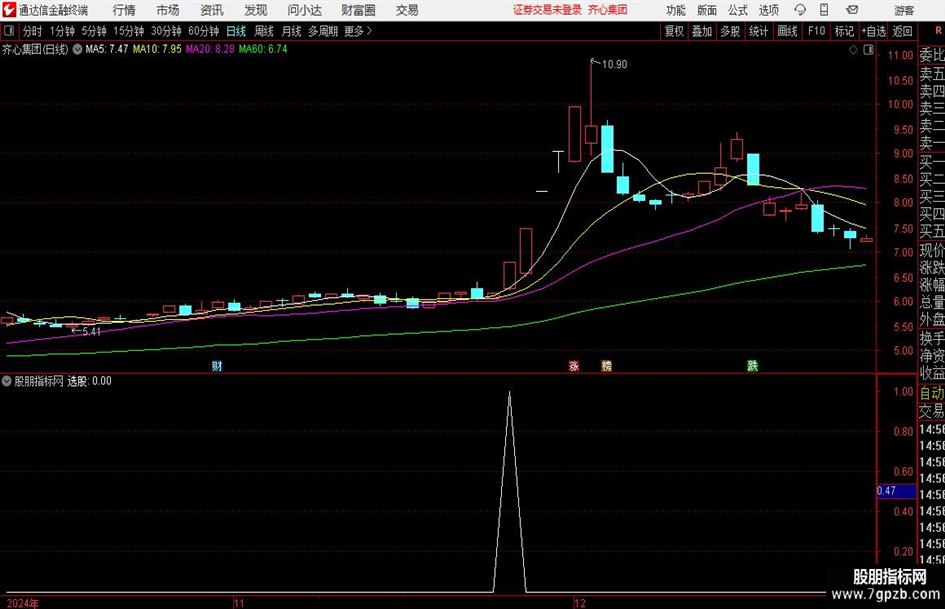Expand 更多 periods list
945x609 pixels.
point(359,31)
